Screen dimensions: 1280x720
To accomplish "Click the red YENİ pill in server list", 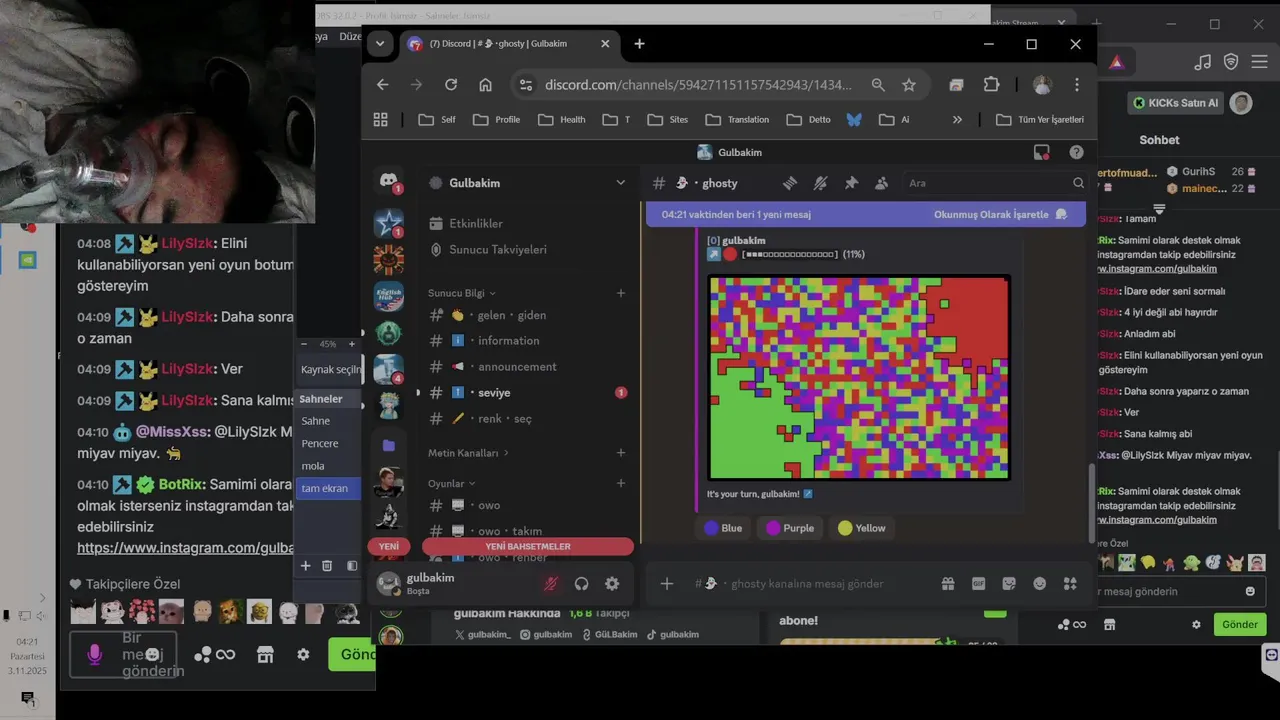I will [389, 546].
